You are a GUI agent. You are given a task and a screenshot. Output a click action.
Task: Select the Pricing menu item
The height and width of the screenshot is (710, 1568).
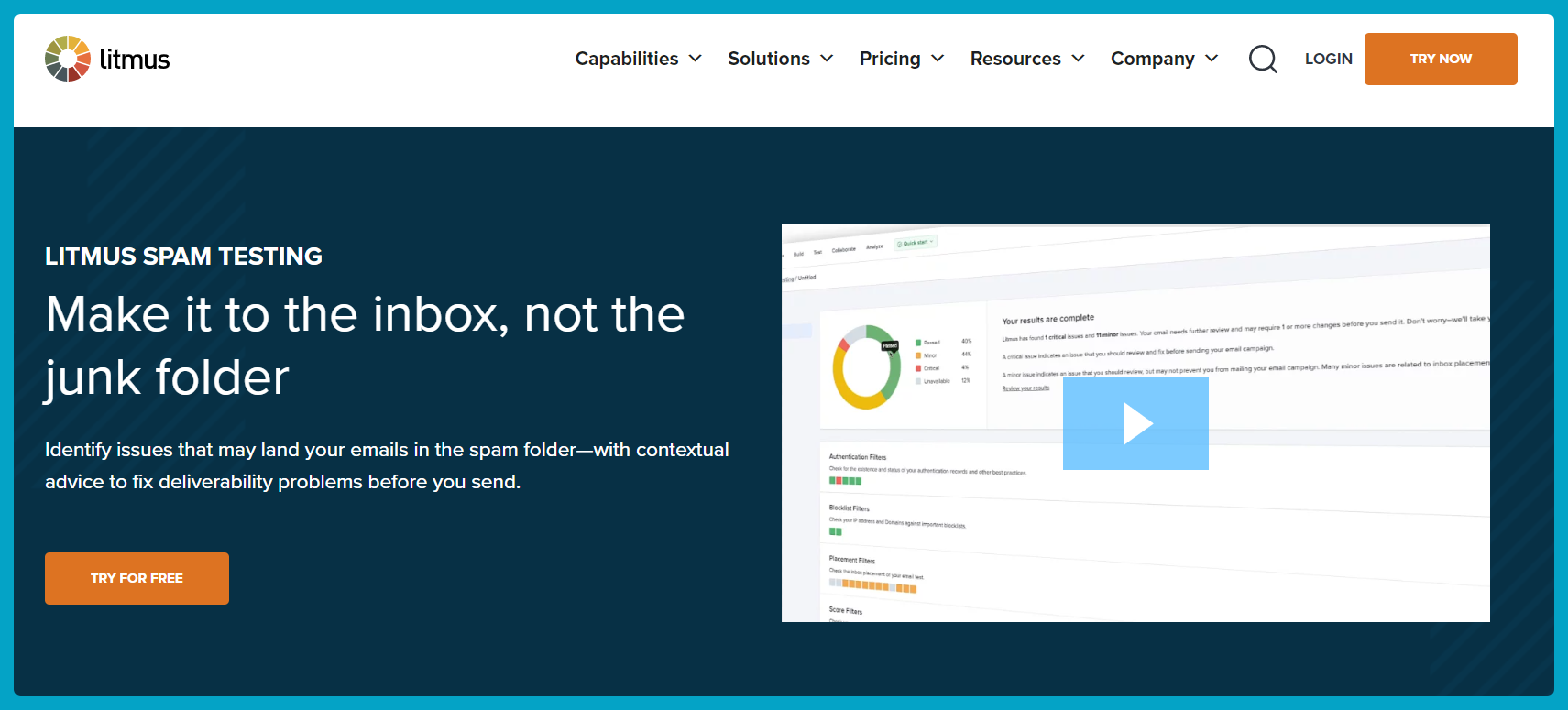(x=889, y=59)
